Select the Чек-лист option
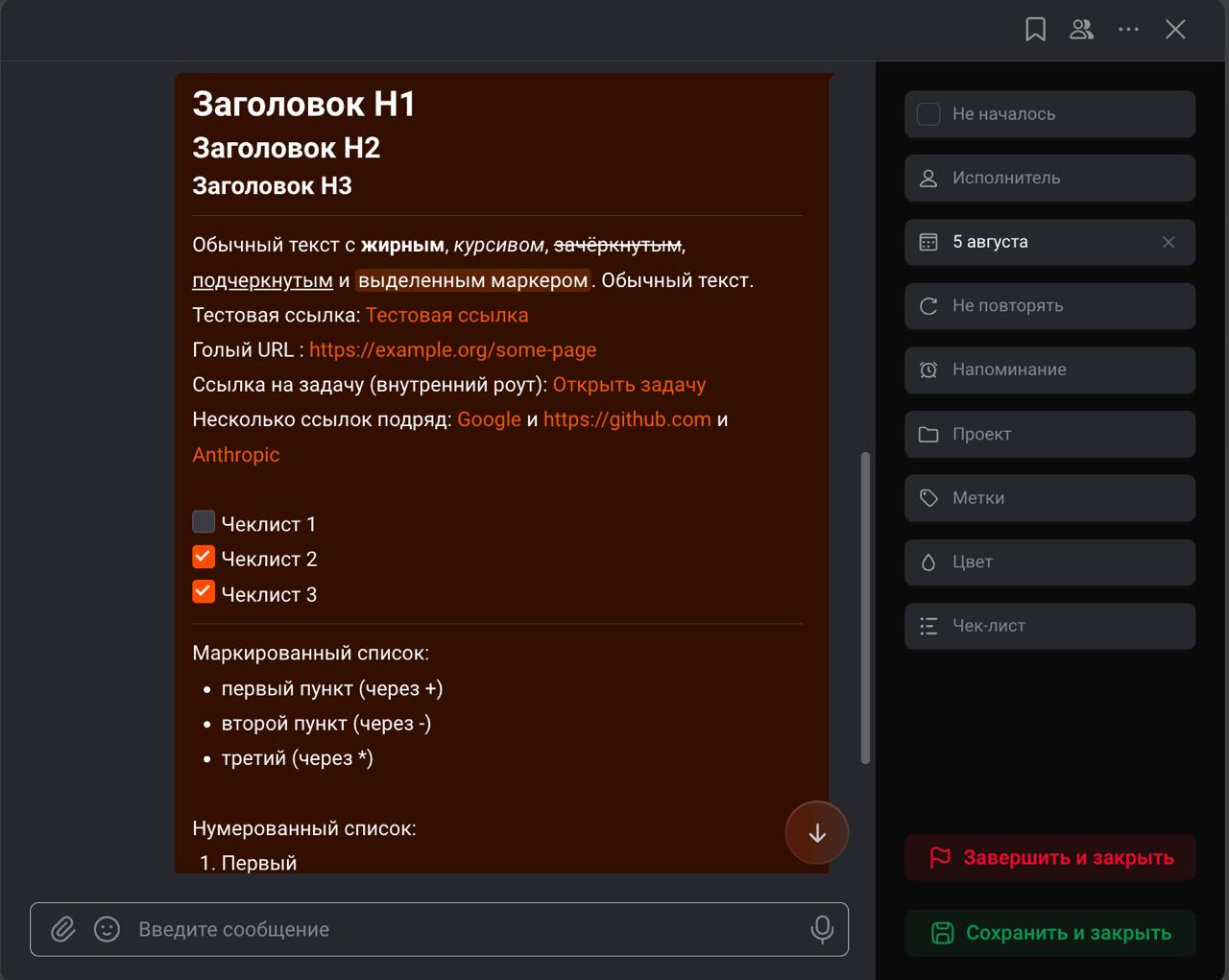 tap(1049, 626)
